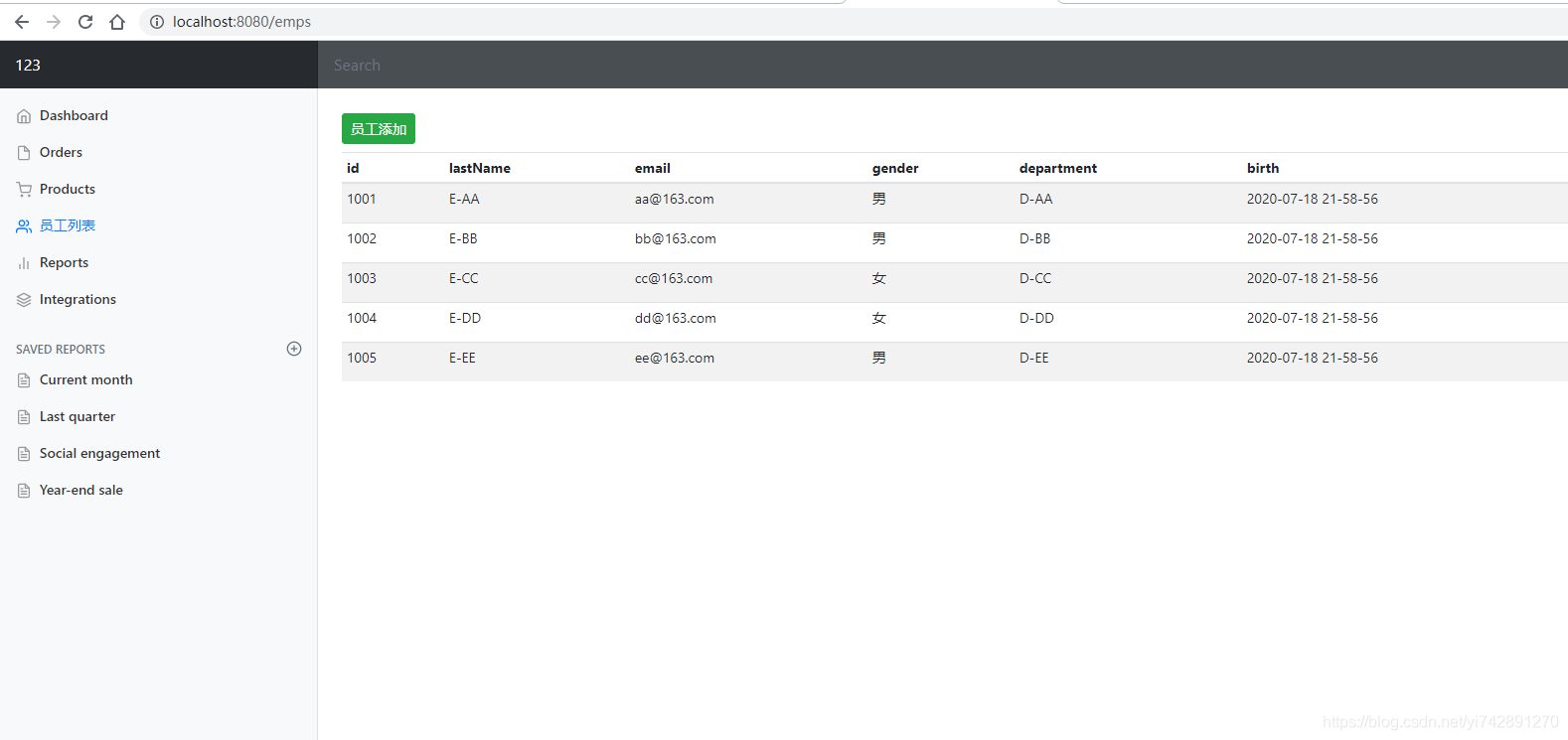Screen dimensions: 1568x740
Task: Click the Integrations layers icon
Action: pyautogui.click(x=24, y=300)
